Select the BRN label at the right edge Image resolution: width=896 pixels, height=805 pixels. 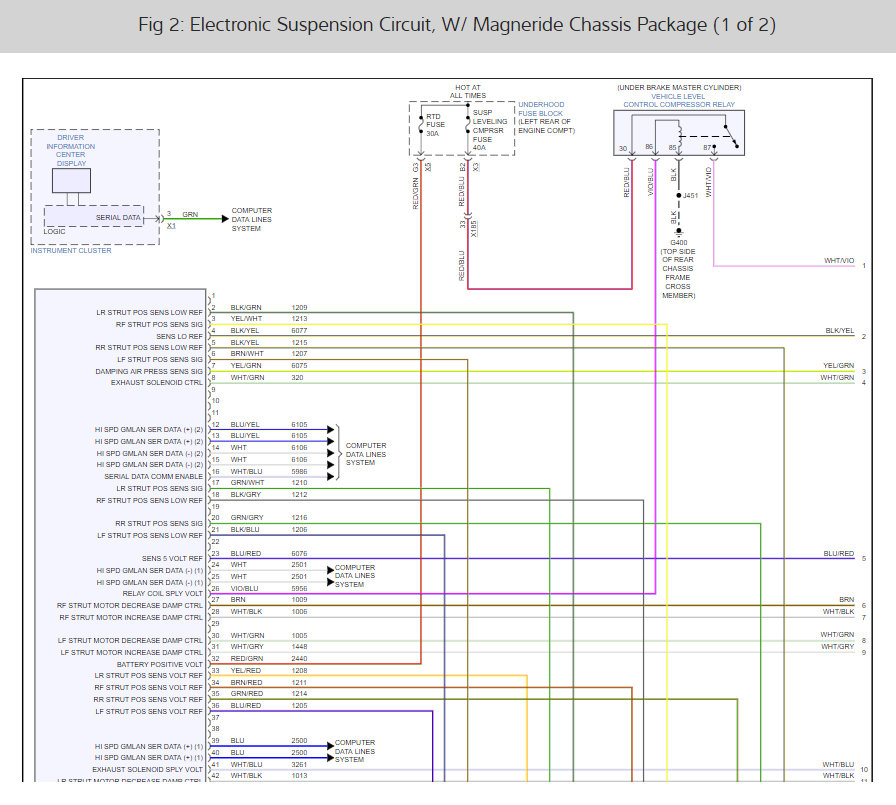(846, 599)
